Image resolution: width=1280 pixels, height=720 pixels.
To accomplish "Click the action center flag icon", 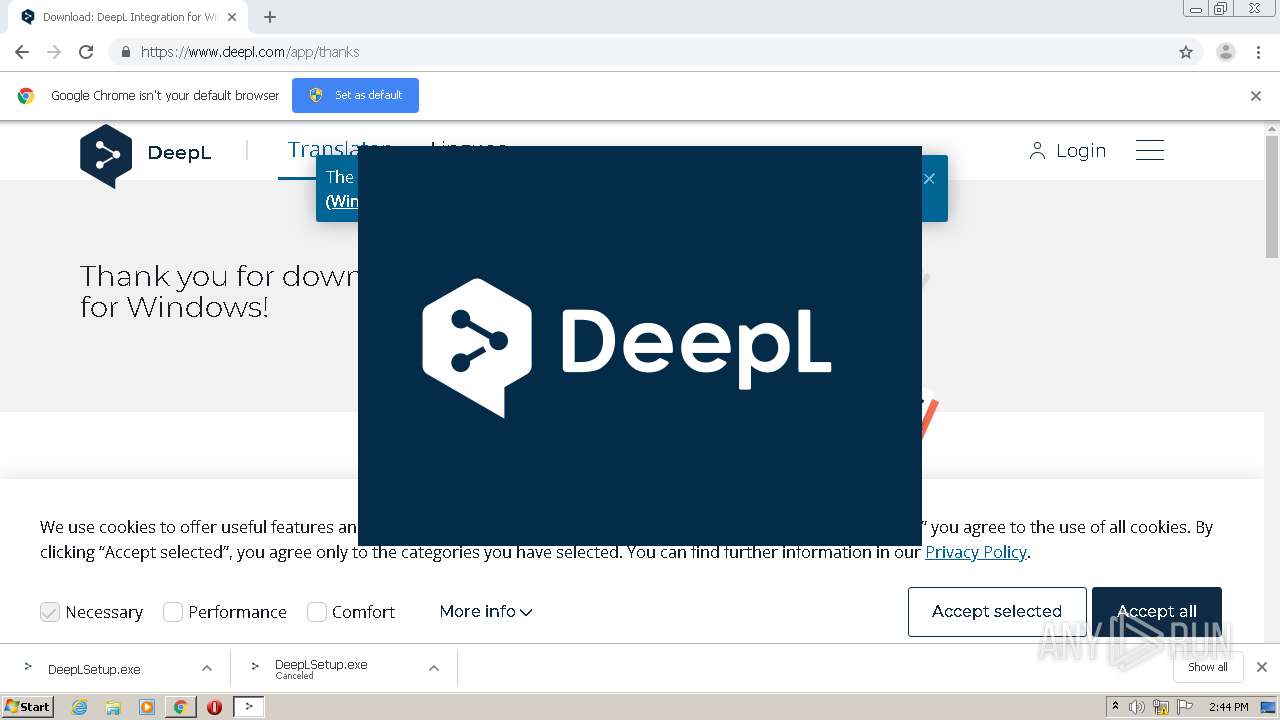I will point(1184,707).
